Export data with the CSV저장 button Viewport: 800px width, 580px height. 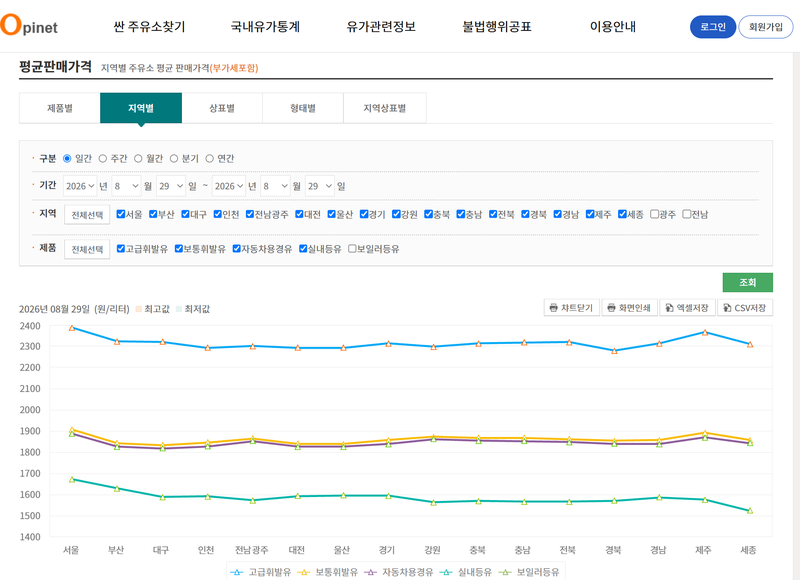coord(745,308)
